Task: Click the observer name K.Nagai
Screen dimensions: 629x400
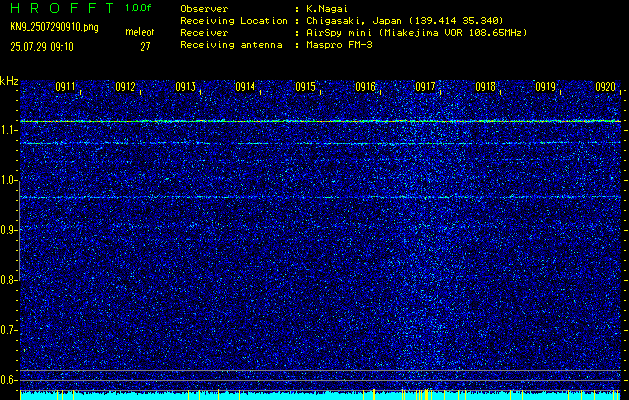Action: click(326, 9)
